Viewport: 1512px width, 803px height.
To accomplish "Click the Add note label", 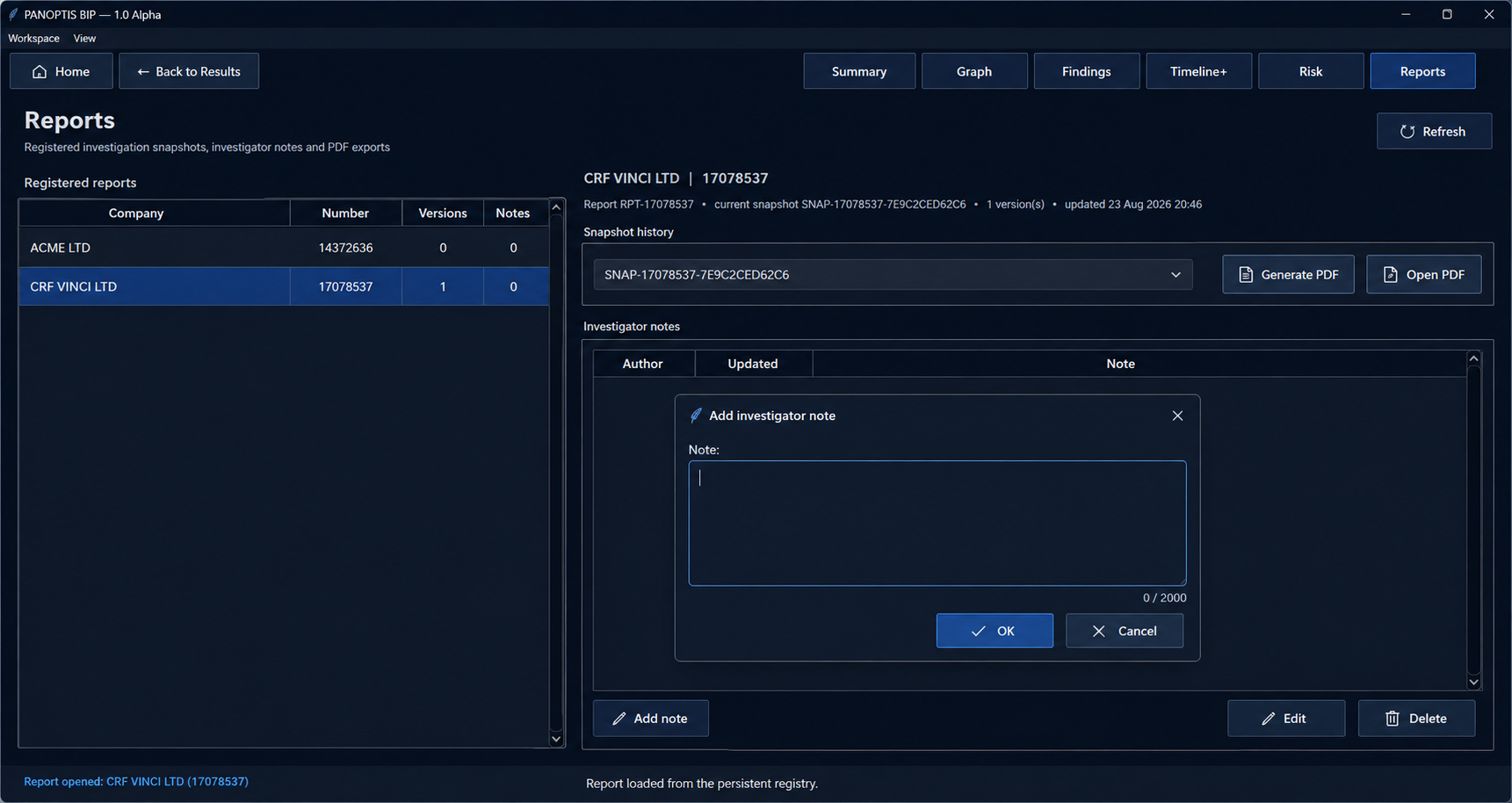I will (661, 719).
